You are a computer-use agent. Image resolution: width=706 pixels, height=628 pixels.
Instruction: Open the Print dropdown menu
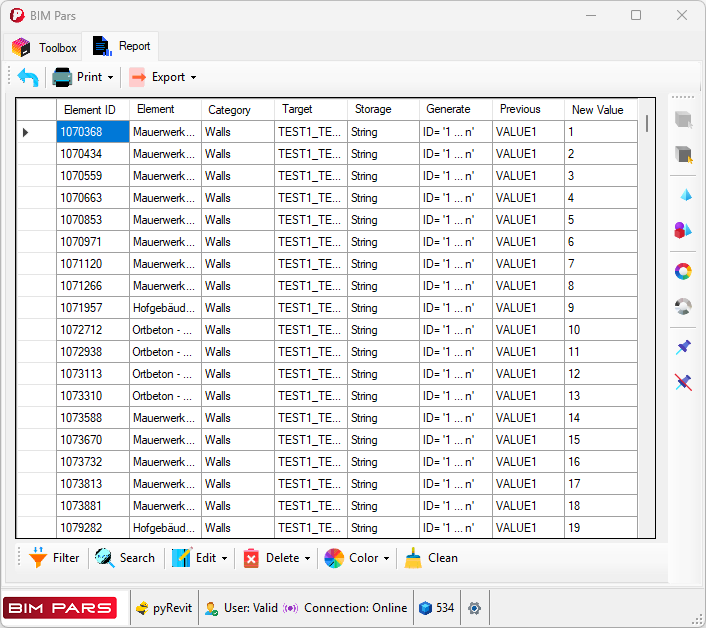pyautogui.click(x=83, y=77)
